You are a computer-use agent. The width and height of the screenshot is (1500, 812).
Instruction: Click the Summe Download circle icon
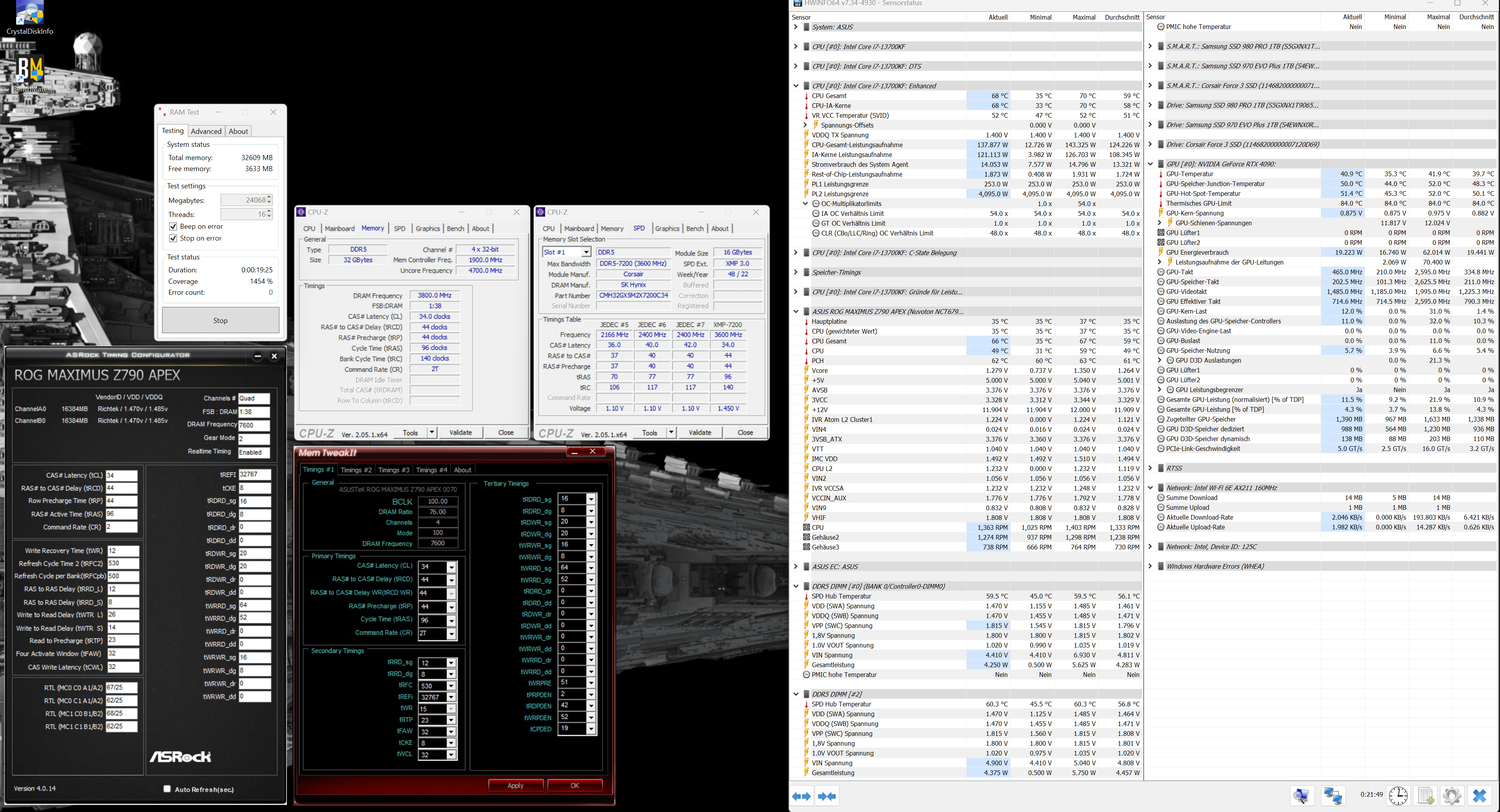[1161, 498]
